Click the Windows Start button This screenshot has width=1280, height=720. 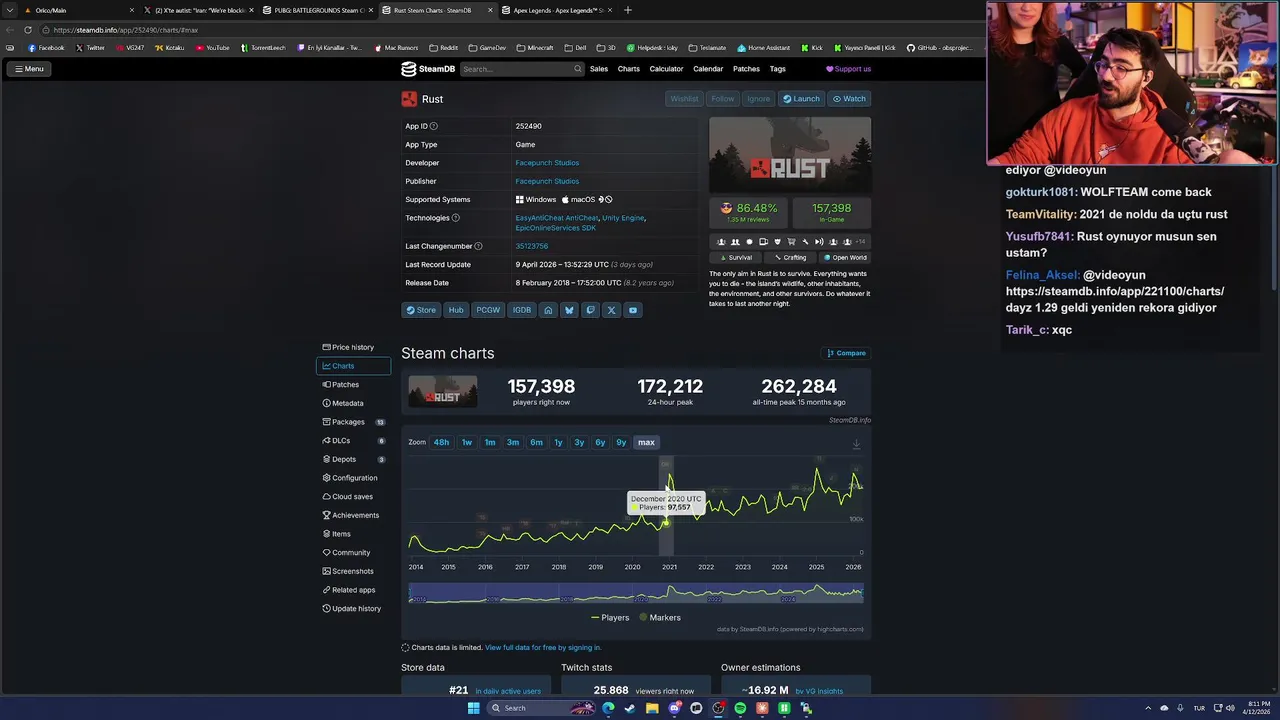click(474, 708)
